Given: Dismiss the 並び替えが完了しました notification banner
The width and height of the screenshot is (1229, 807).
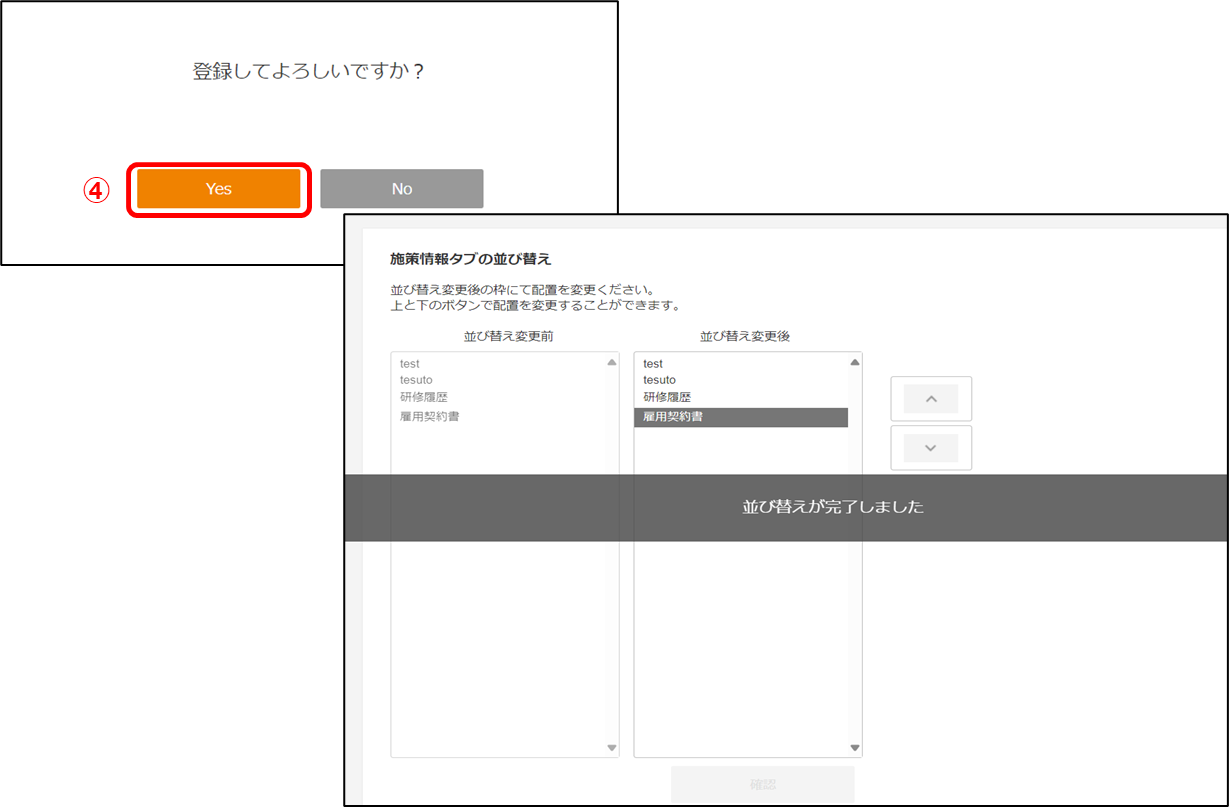Looking at the screenshot, I should (832, 508).
